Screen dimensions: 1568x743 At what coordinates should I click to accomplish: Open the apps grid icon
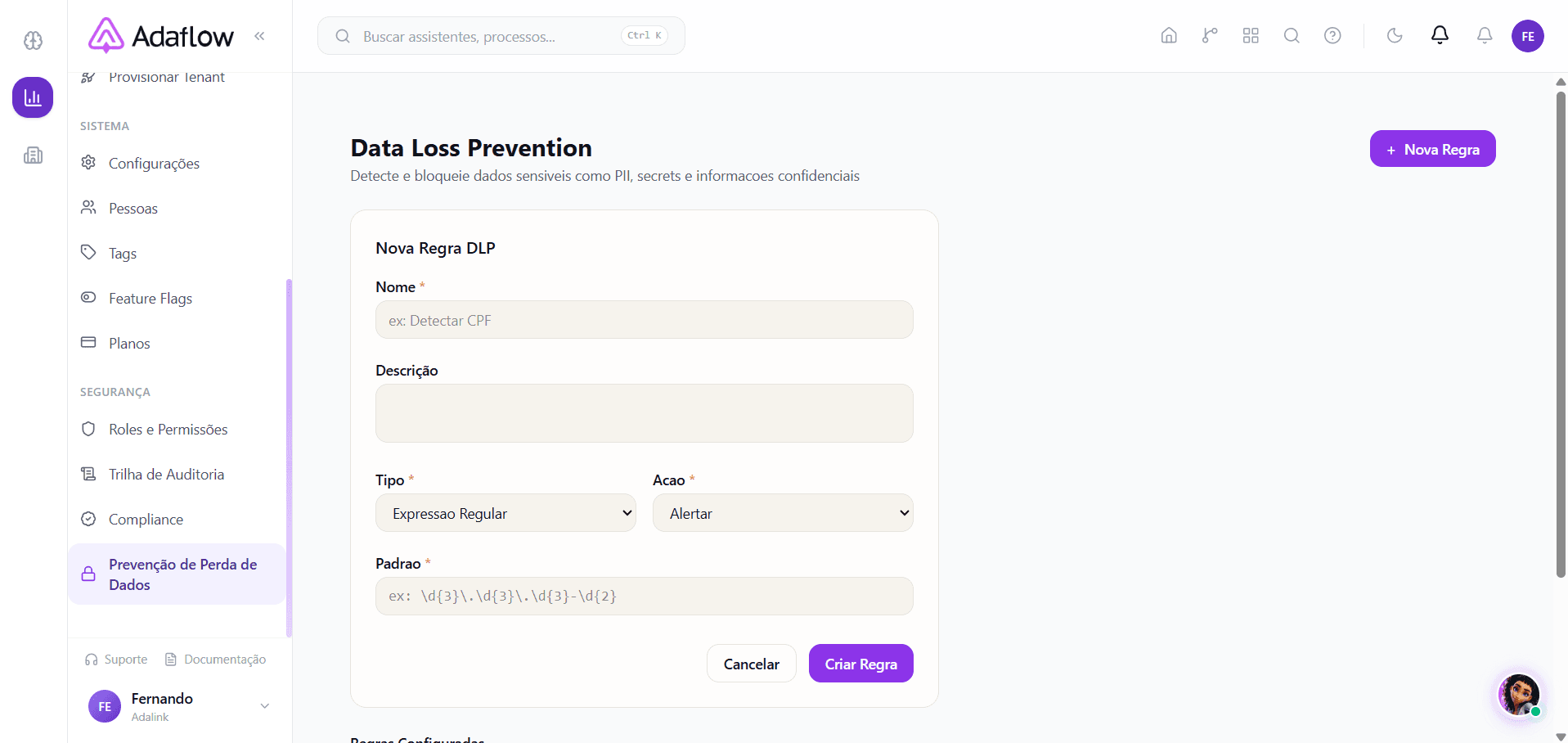pos(1251,36)
